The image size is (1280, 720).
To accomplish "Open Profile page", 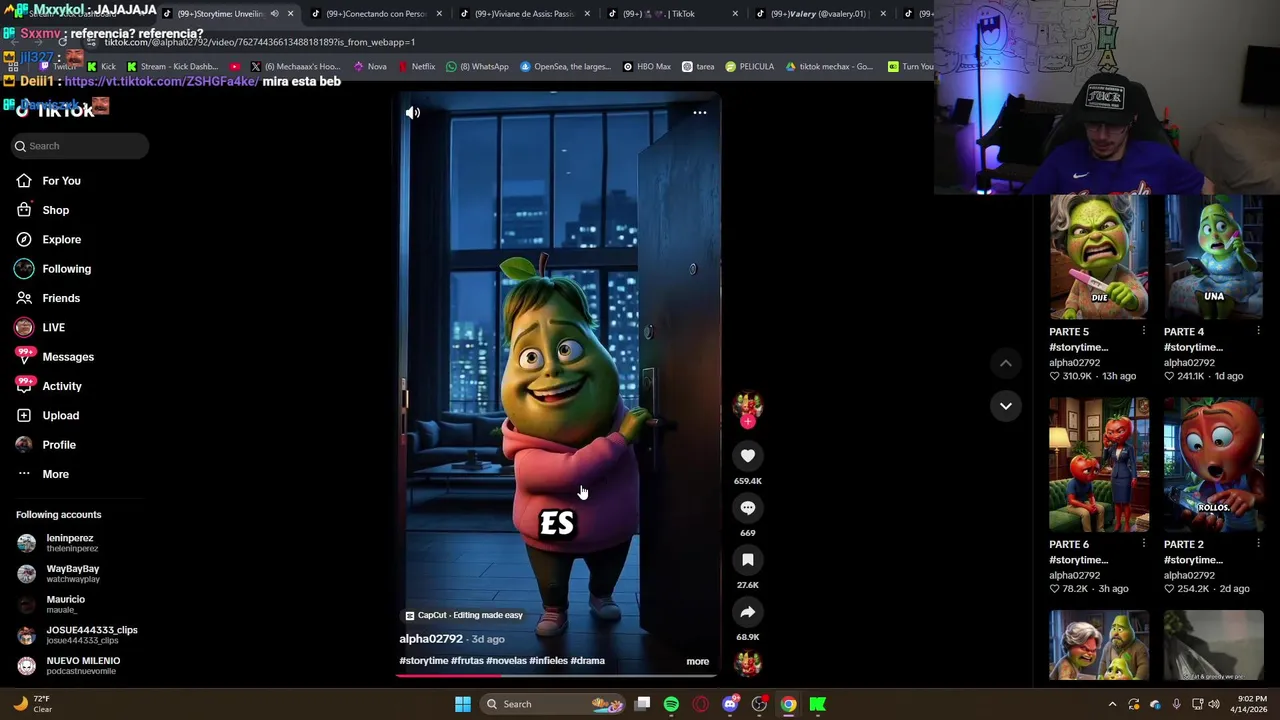I will (45, 445).
